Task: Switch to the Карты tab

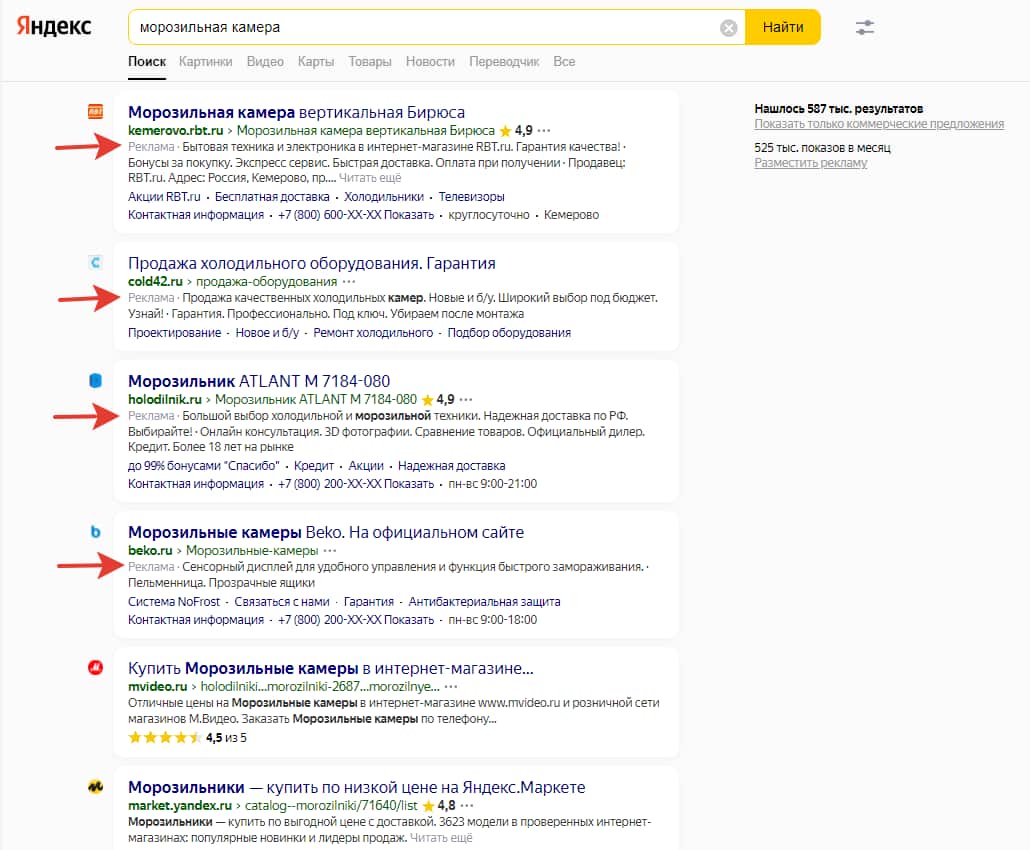Action: [x=316, y=62]
